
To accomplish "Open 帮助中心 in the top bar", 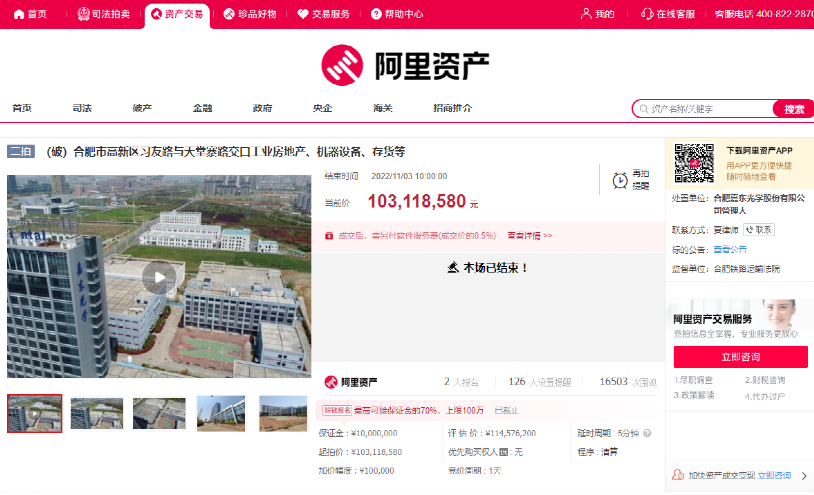I will [x=397, y=14].
